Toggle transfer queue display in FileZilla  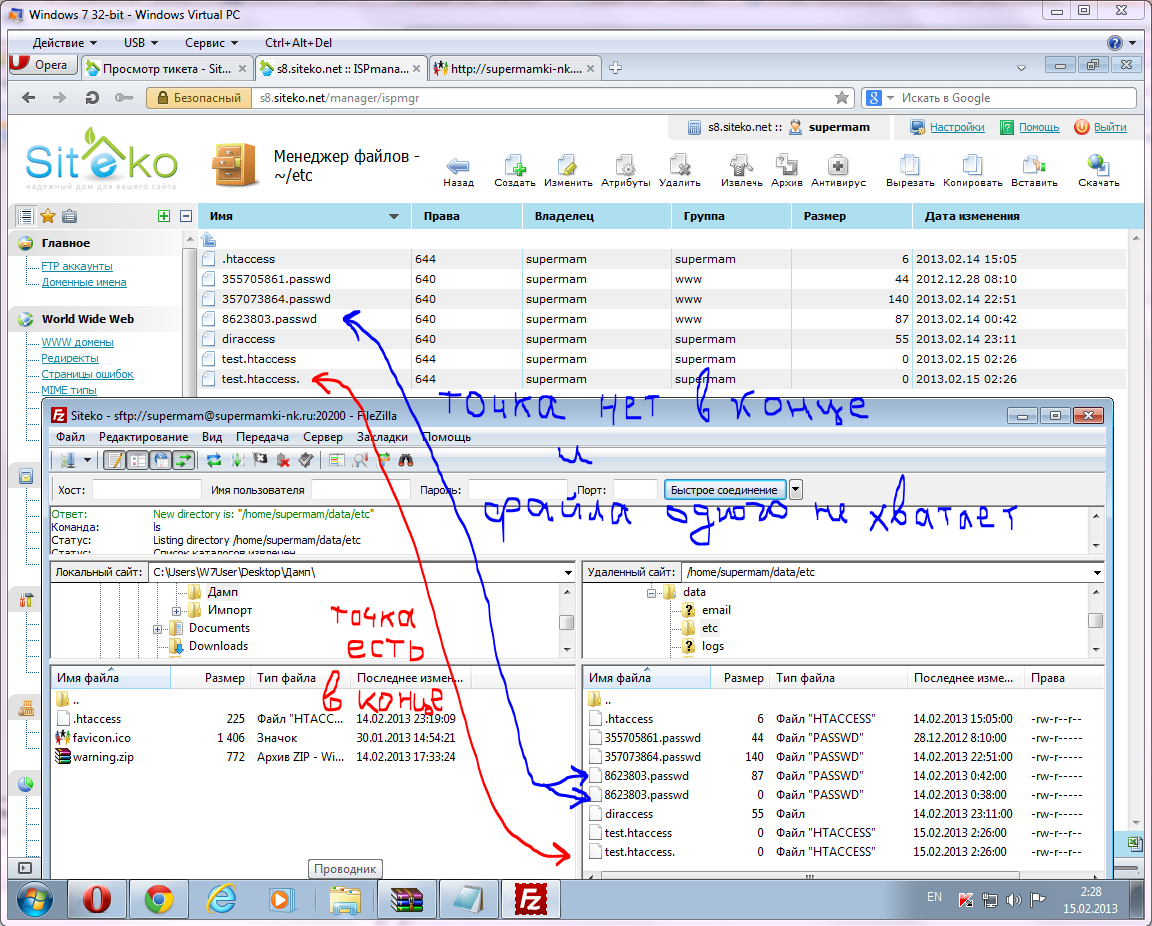(x=183, y=460)
